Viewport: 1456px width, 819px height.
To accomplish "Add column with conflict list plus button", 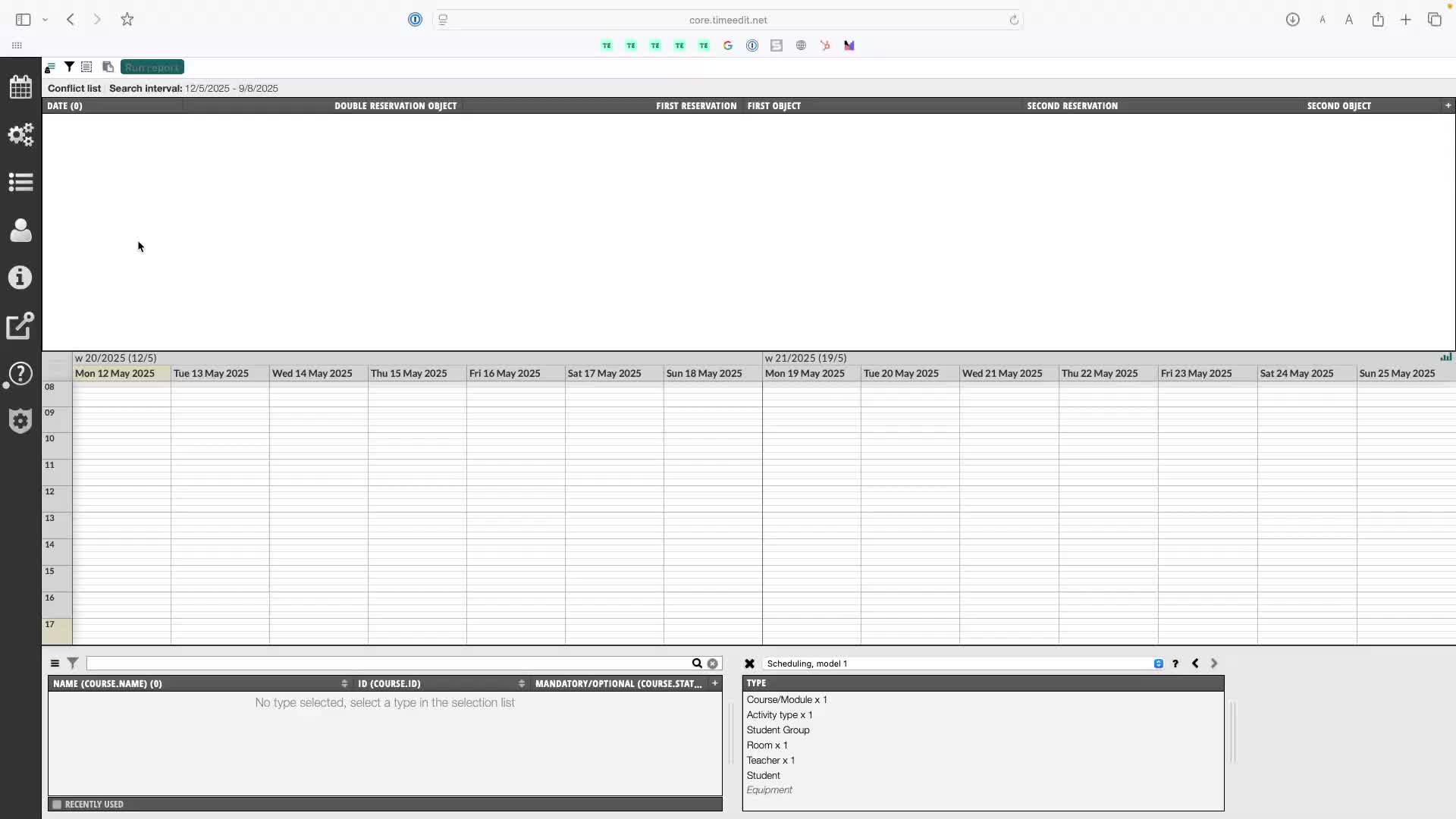I will click(x=1448, y=105).
